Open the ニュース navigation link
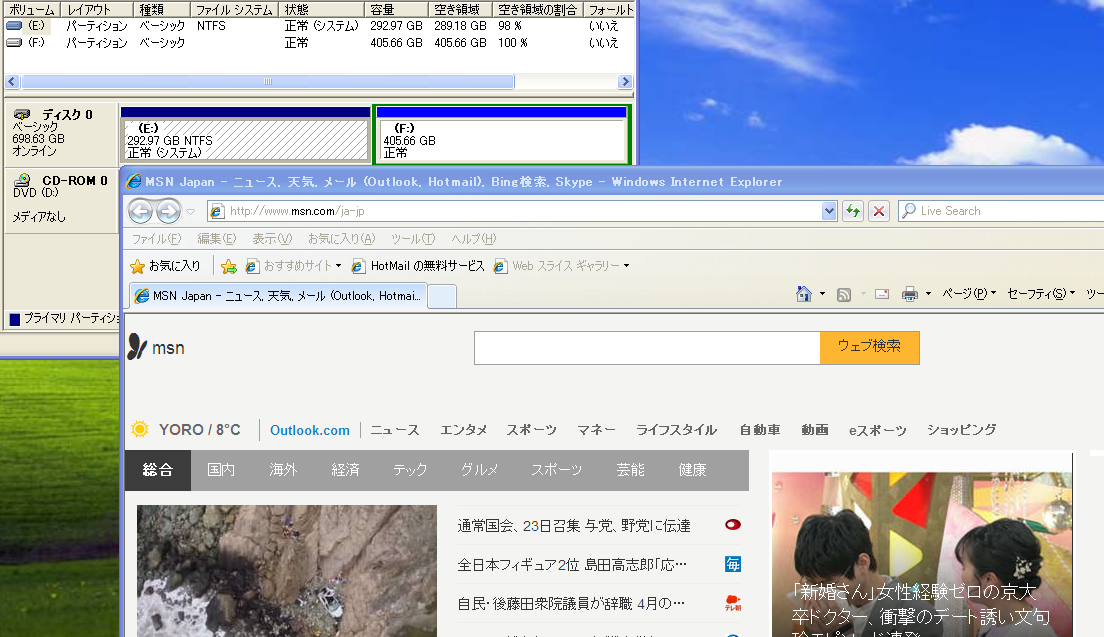 (x=395, y=430)
